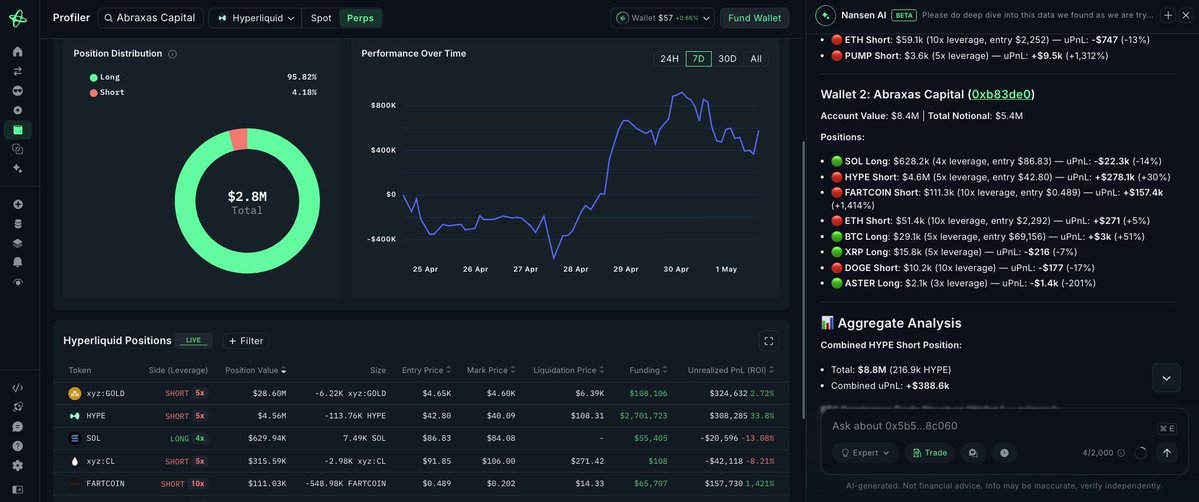Send the message with the up arrow
The height and width of the screenshot is (502, 1199).
coord(1166,453)
